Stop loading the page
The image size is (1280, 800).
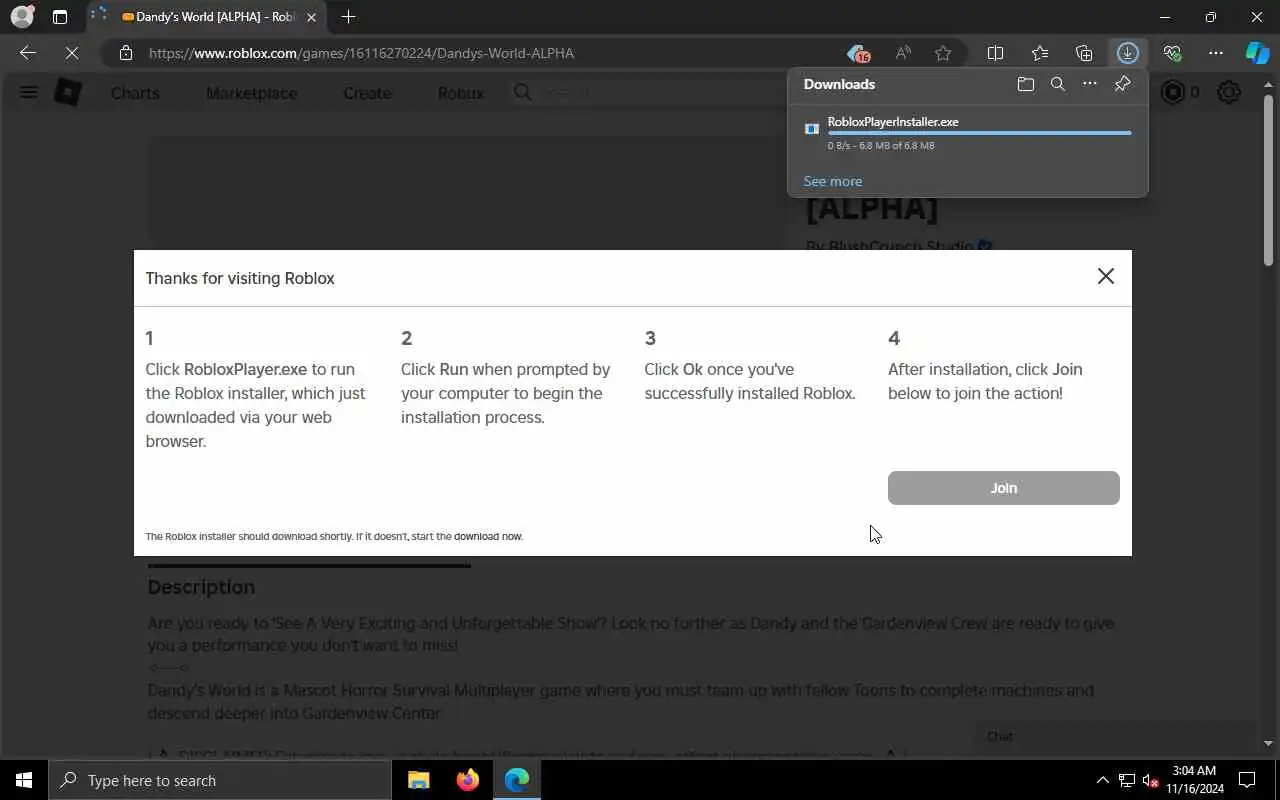(72, 53)
